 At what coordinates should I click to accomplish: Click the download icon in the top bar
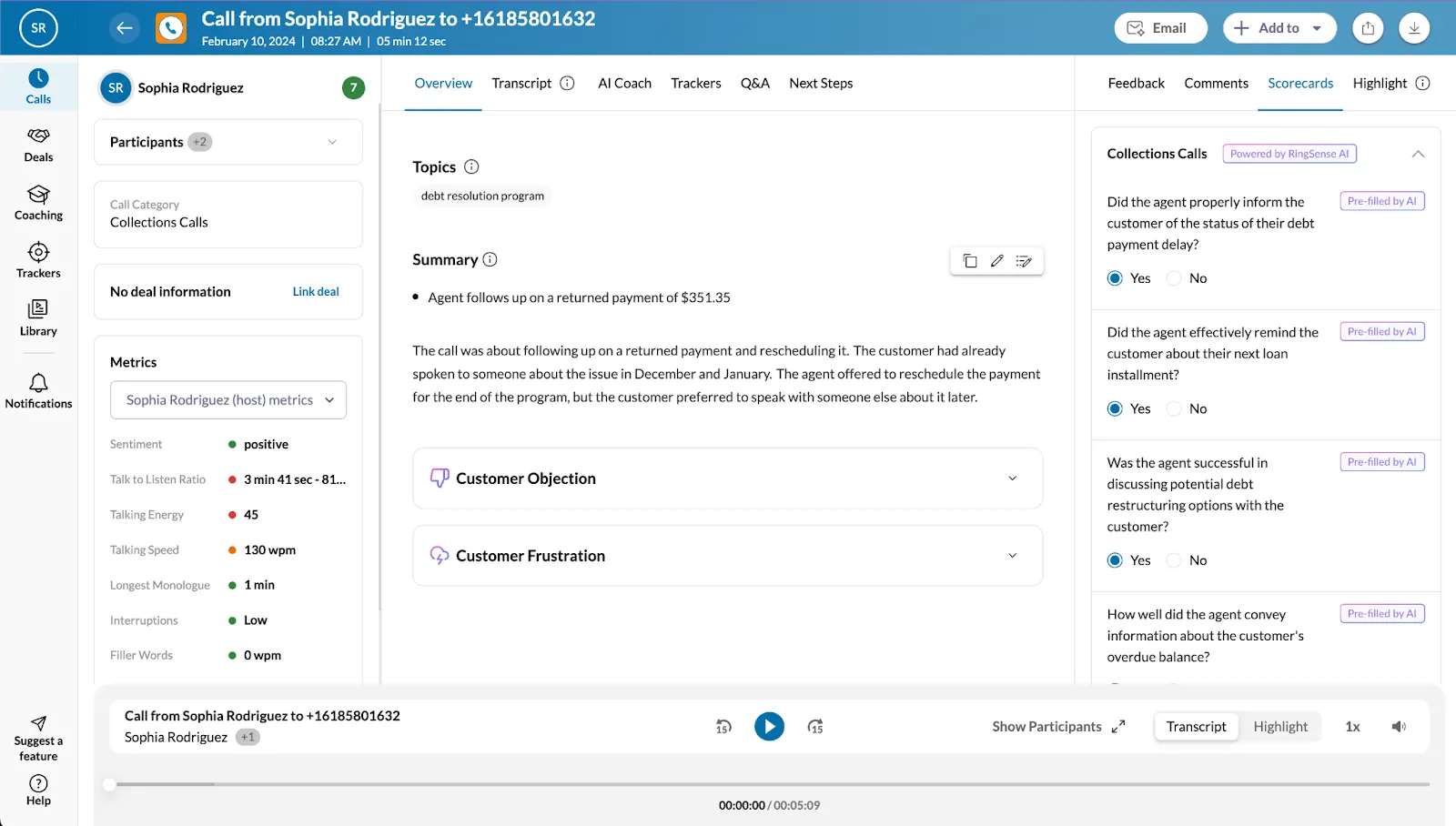pos(1414,28)
